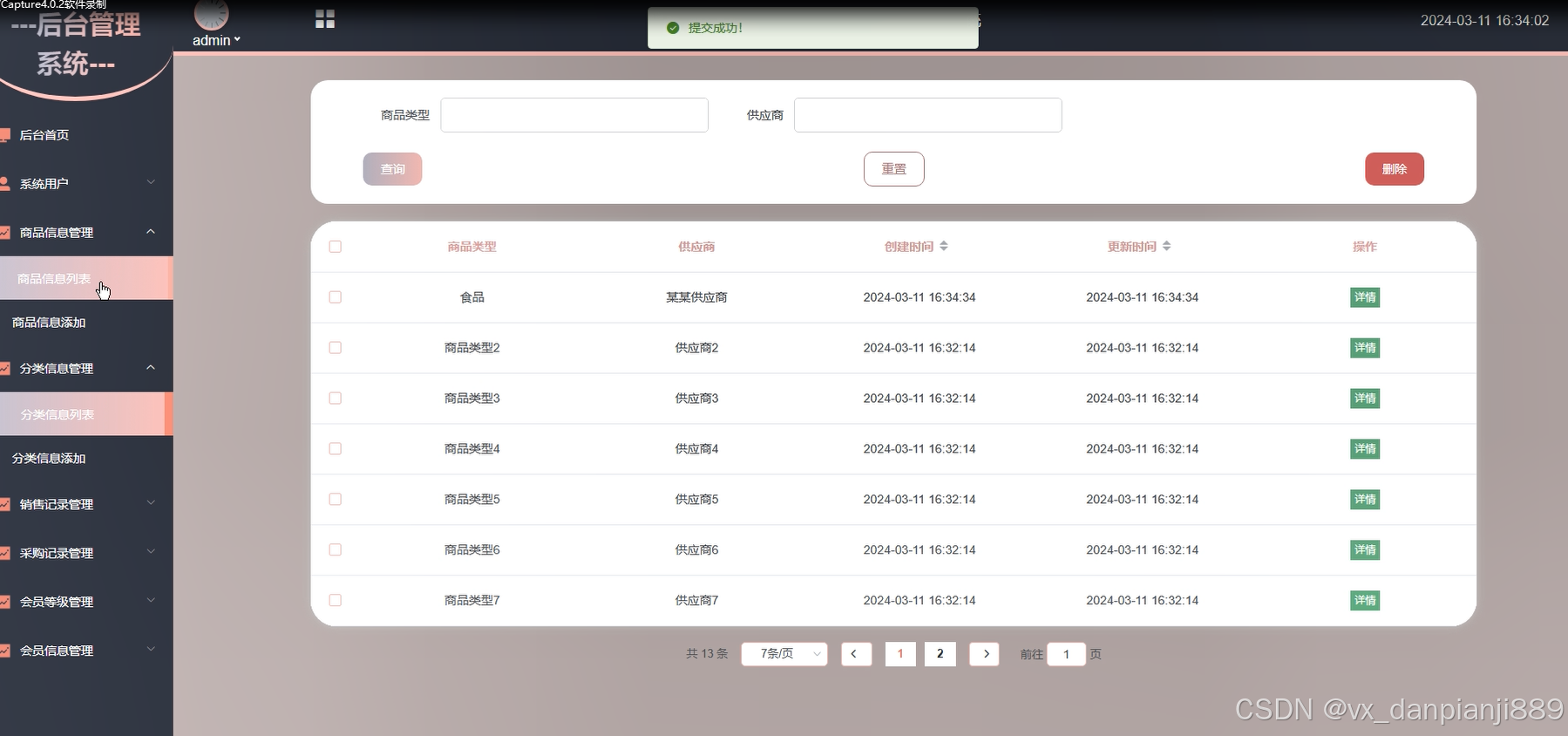Click the 商品信息管理 chart icon
The image size is (1568, 736).
click(x=4, y=233)
